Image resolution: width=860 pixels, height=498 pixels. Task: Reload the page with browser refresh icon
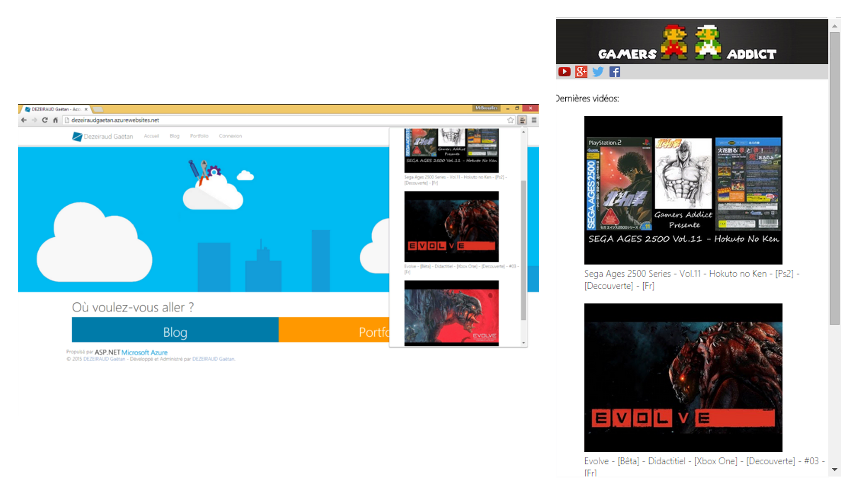pos(44,119)
